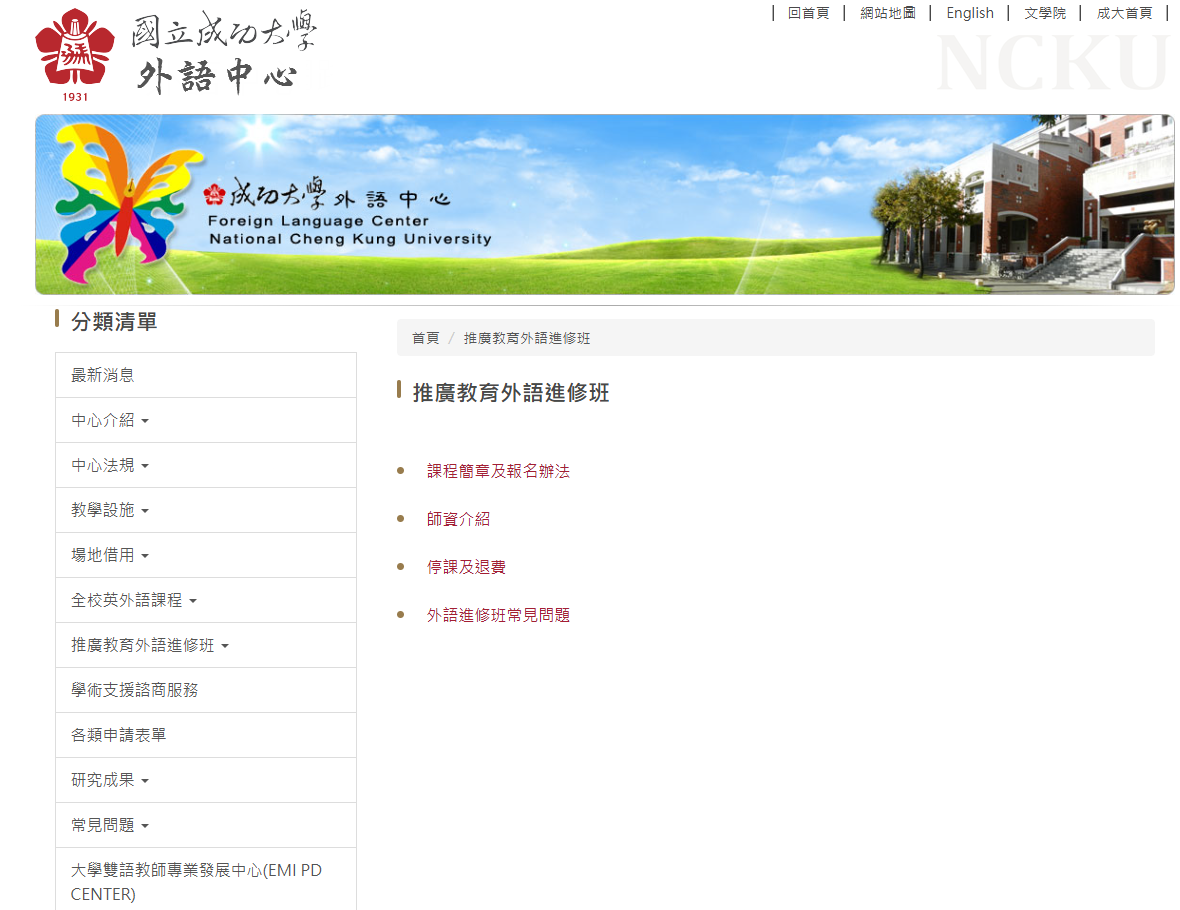Switch to the English version
The image size is (1180, 910).
click(x=969, y=13)
